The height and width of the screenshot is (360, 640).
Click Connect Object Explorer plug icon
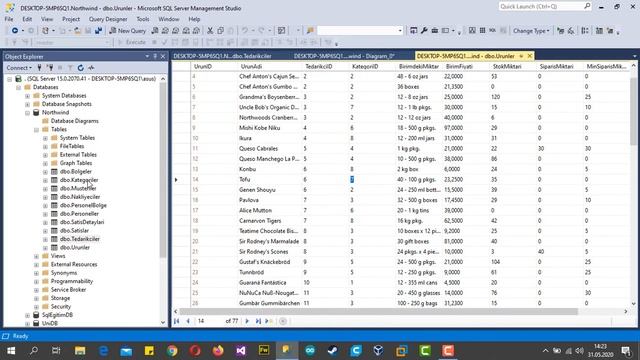pyautogui.click(x=39, y=68)
